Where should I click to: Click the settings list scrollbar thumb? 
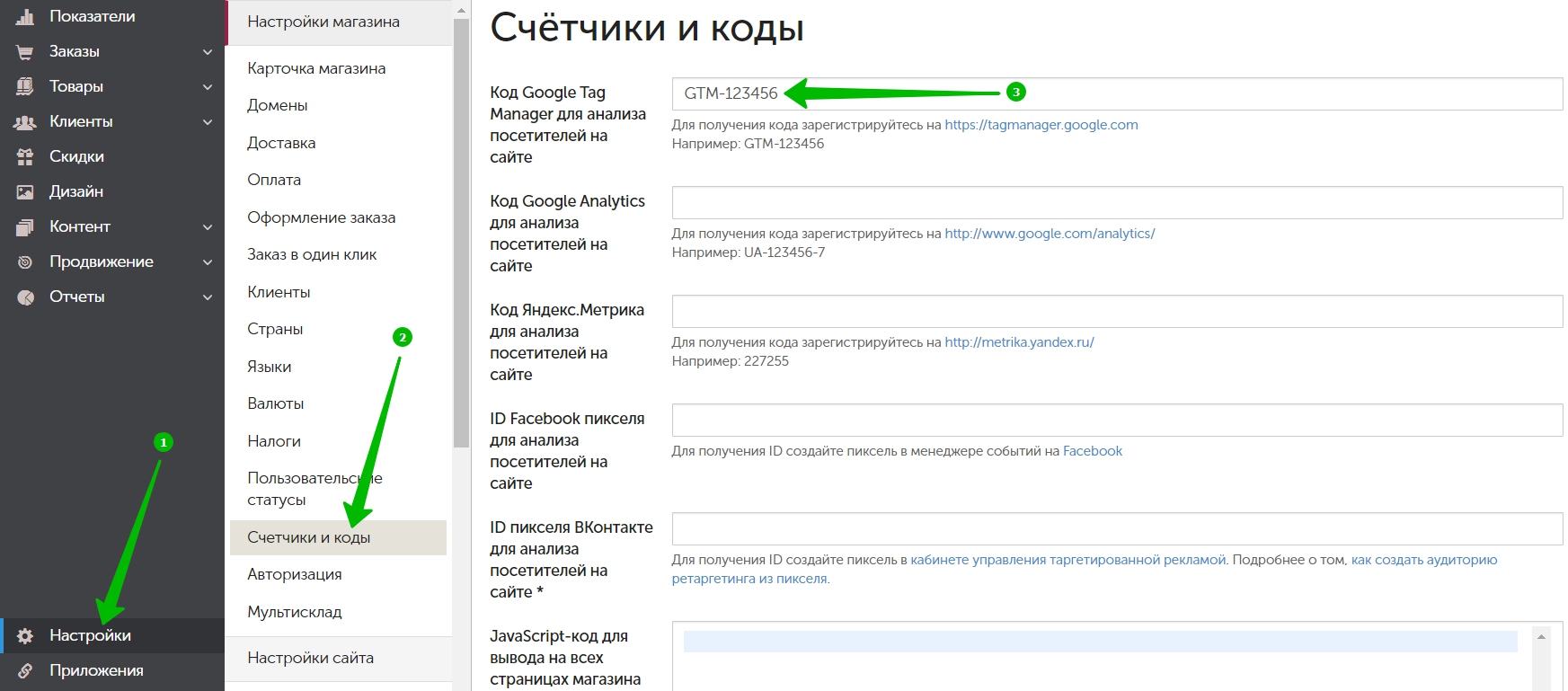tap(462, 234)
